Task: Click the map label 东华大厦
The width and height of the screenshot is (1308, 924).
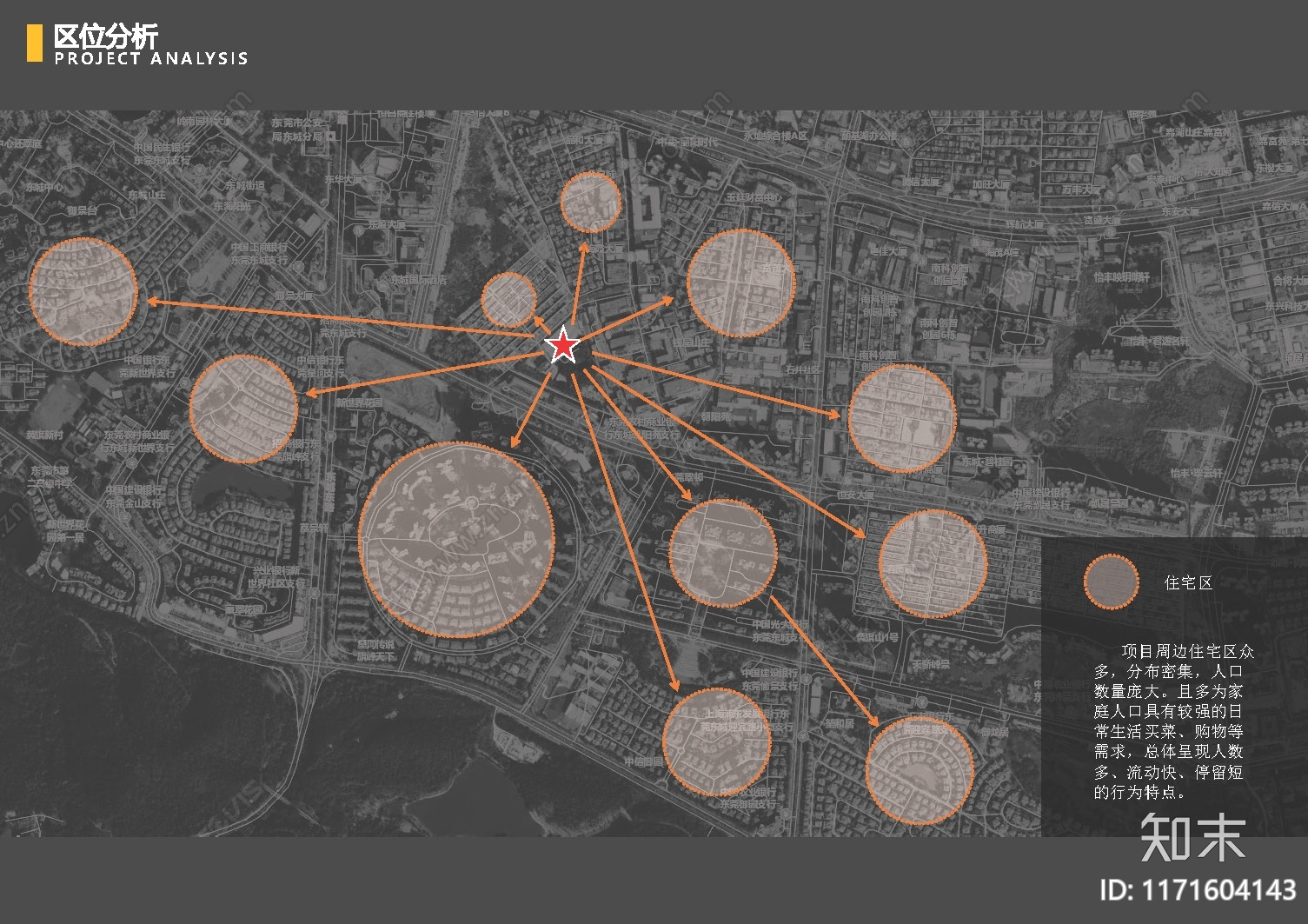Action: coord(344,179)
